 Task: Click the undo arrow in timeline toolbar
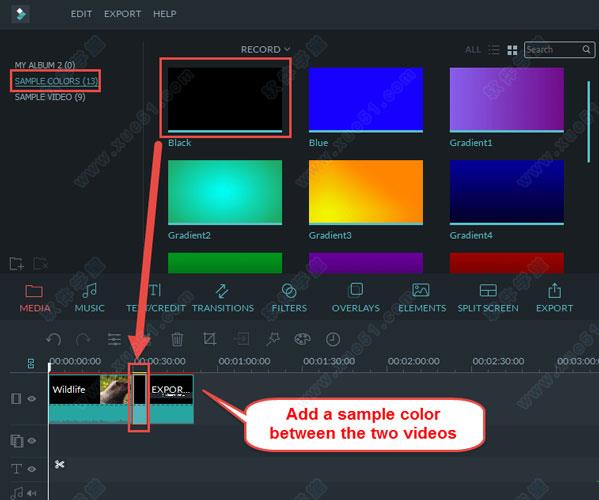[x=54, y=339]
